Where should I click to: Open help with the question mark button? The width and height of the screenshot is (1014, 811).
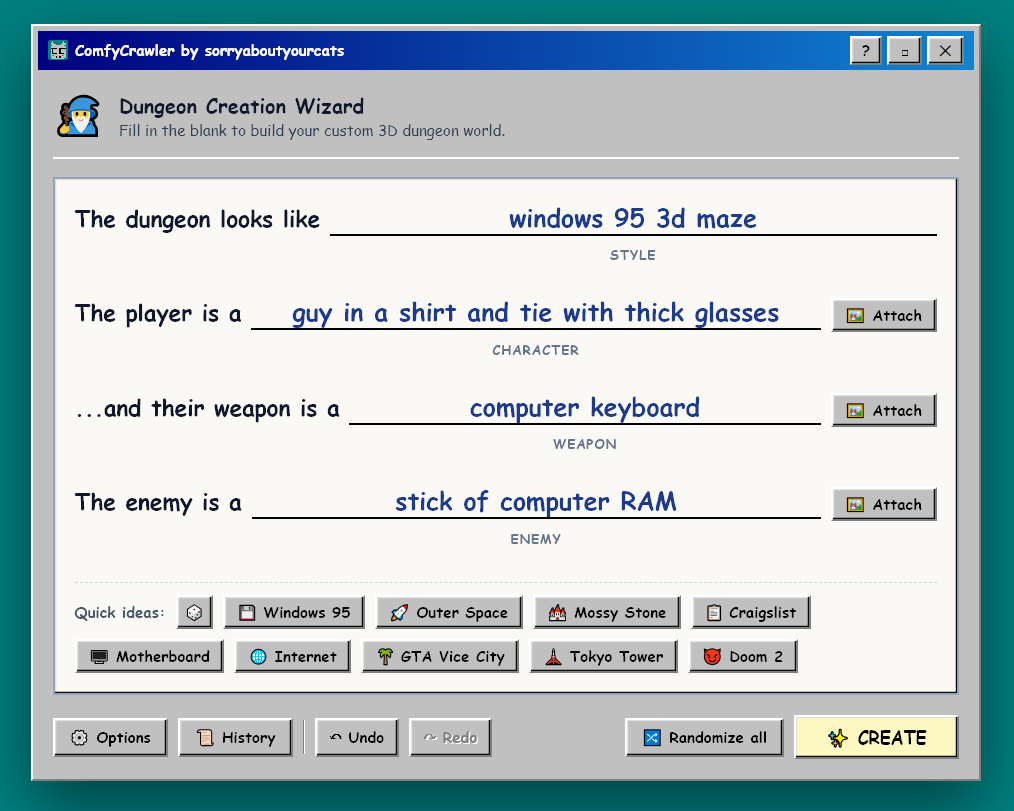click(865, 50)
